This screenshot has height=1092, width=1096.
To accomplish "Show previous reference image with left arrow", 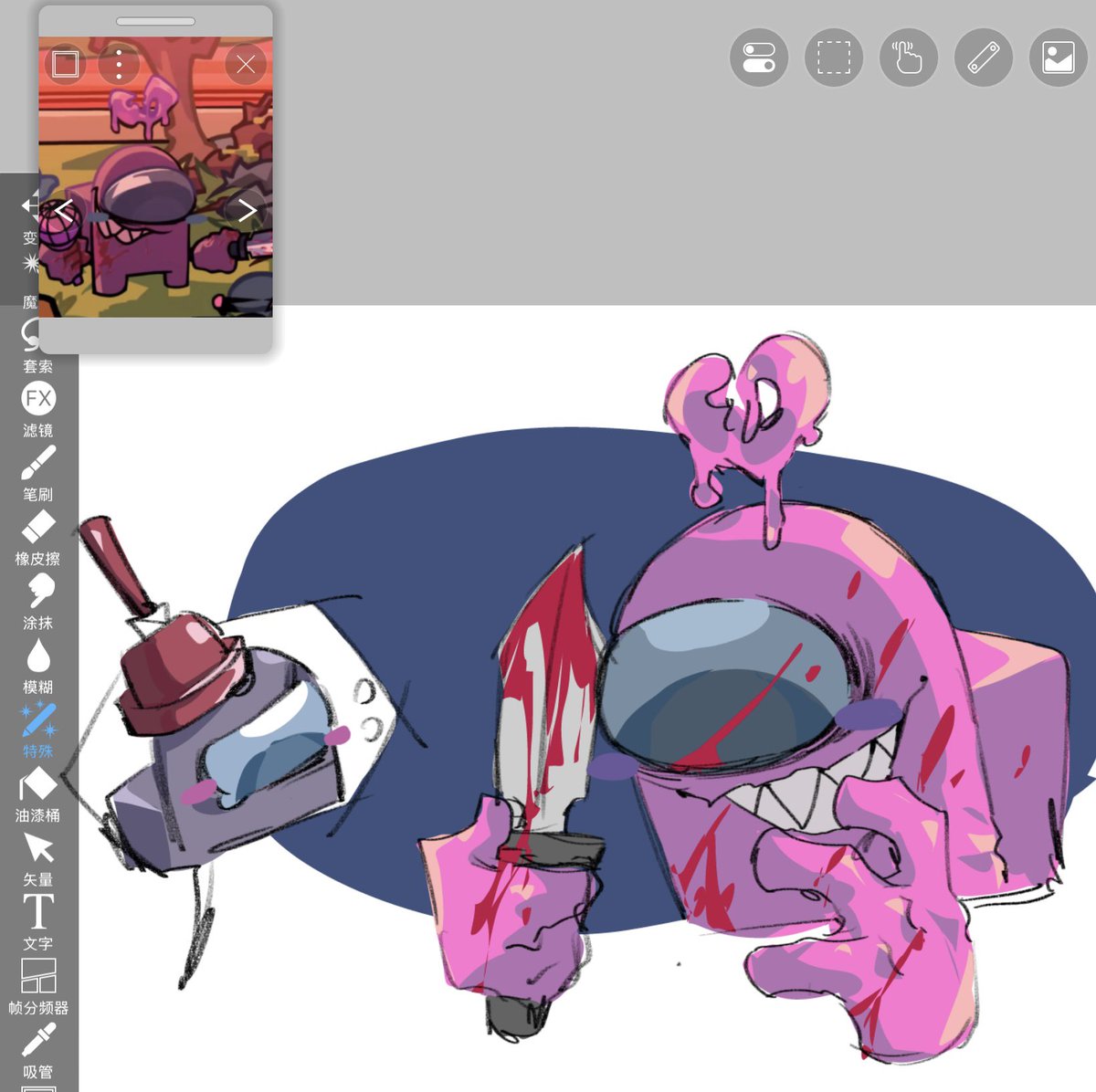I will point(64,211).
